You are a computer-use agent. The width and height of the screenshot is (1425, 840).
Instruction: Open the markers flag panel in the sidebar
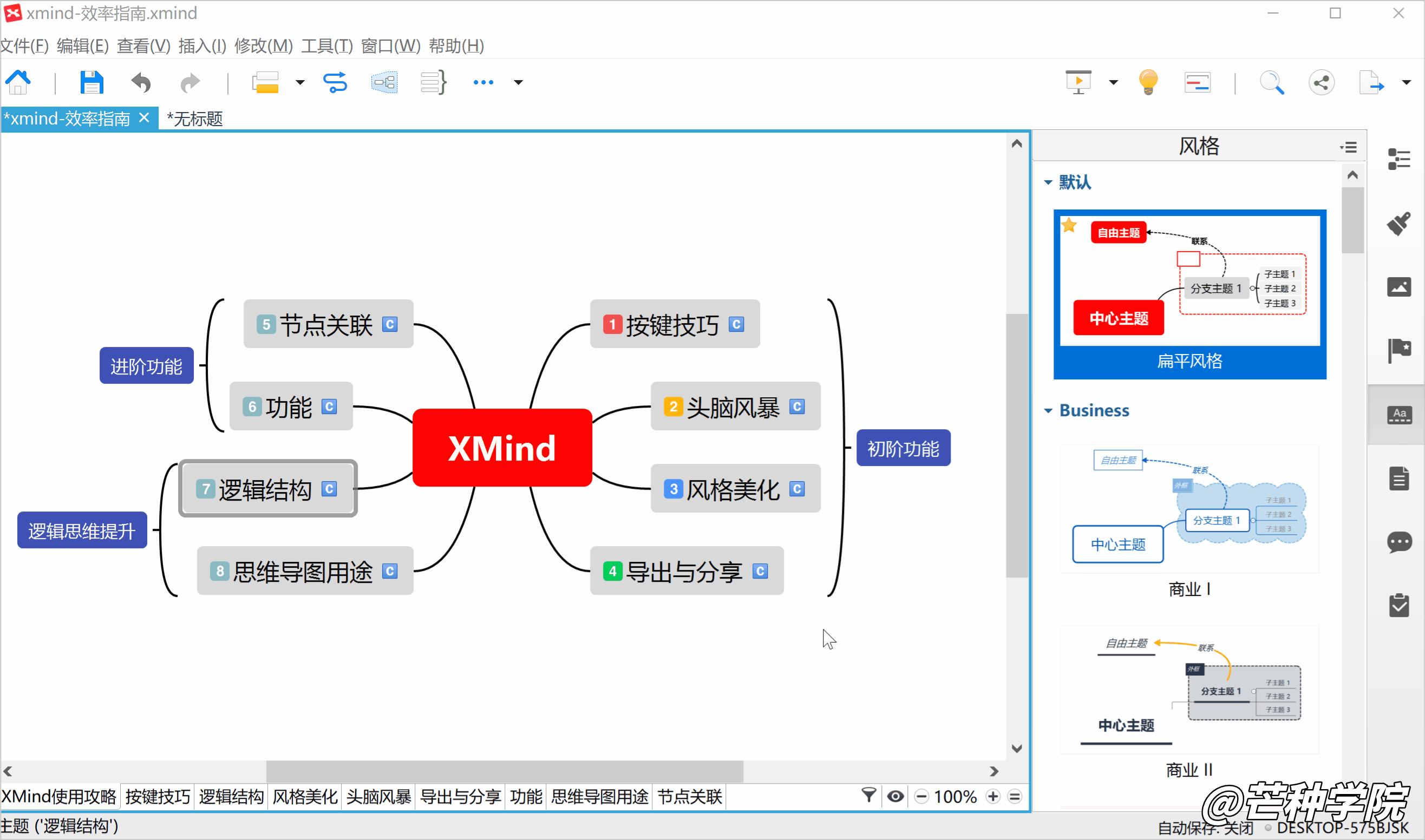point(1398,351)
